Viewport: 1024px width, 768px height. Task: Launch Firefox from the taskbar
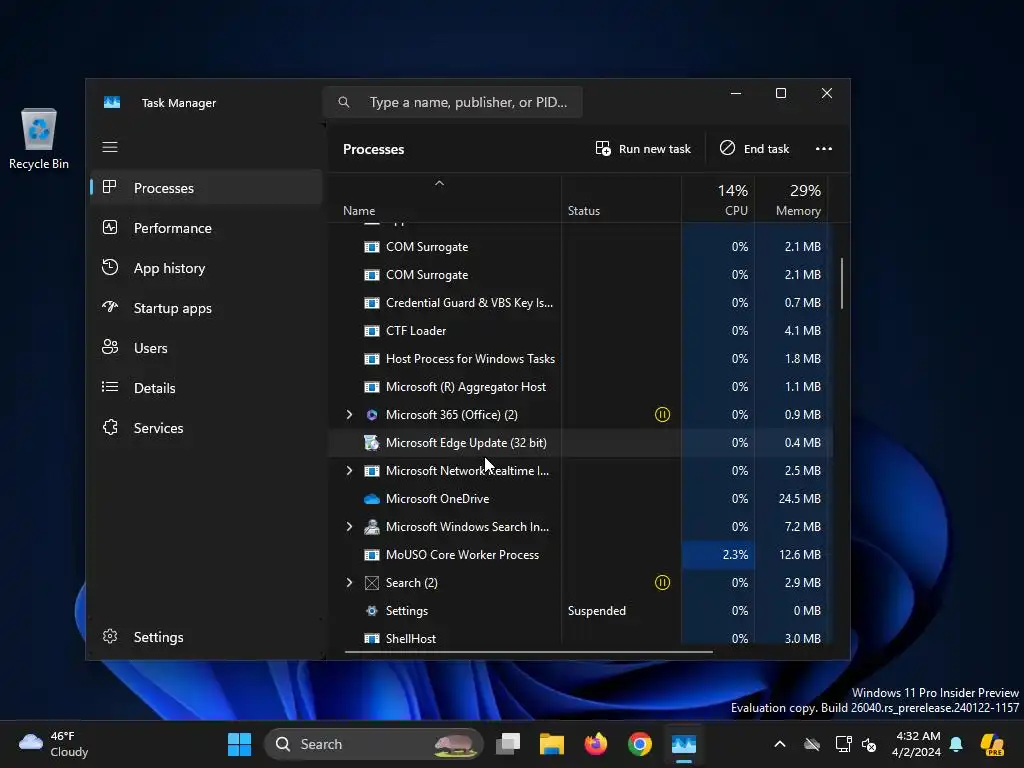pos(596,744)
